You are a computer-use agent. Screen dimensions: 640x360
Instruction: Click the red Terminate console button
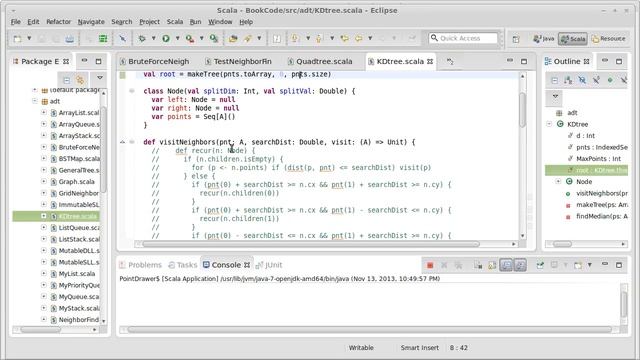click(430, 265)
